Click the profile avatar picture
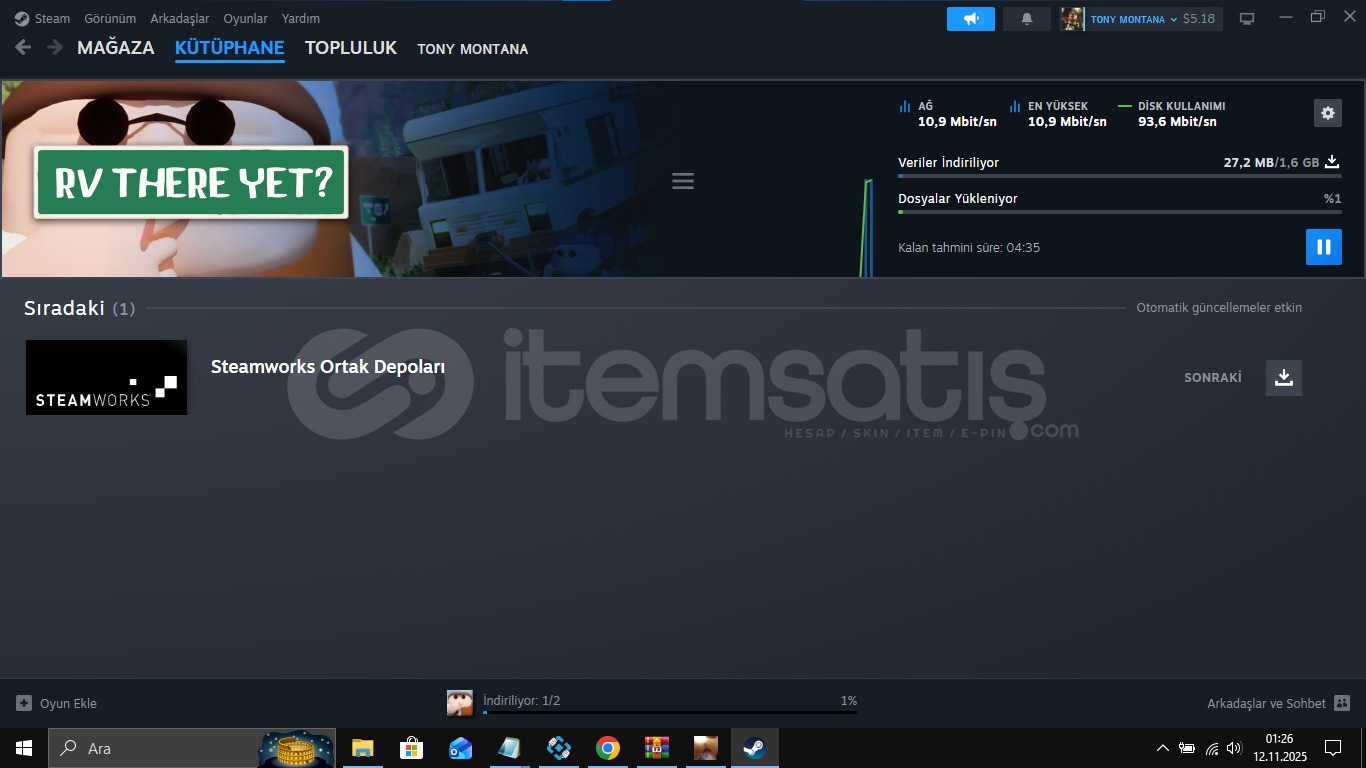Viewport: 1366px width, 768px height. (1073, 19)
